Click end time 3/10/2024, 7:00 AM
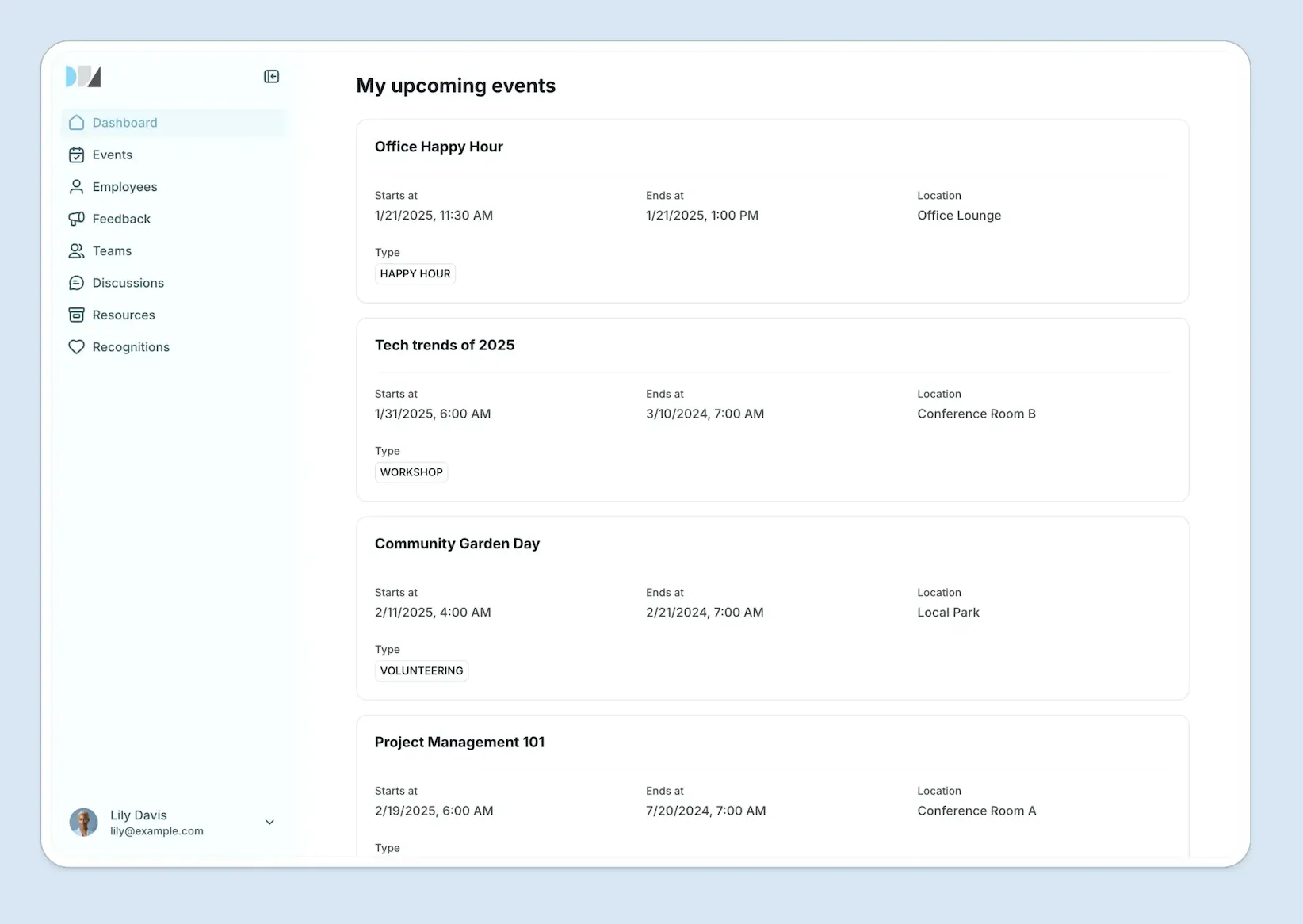 click(705, 414)
